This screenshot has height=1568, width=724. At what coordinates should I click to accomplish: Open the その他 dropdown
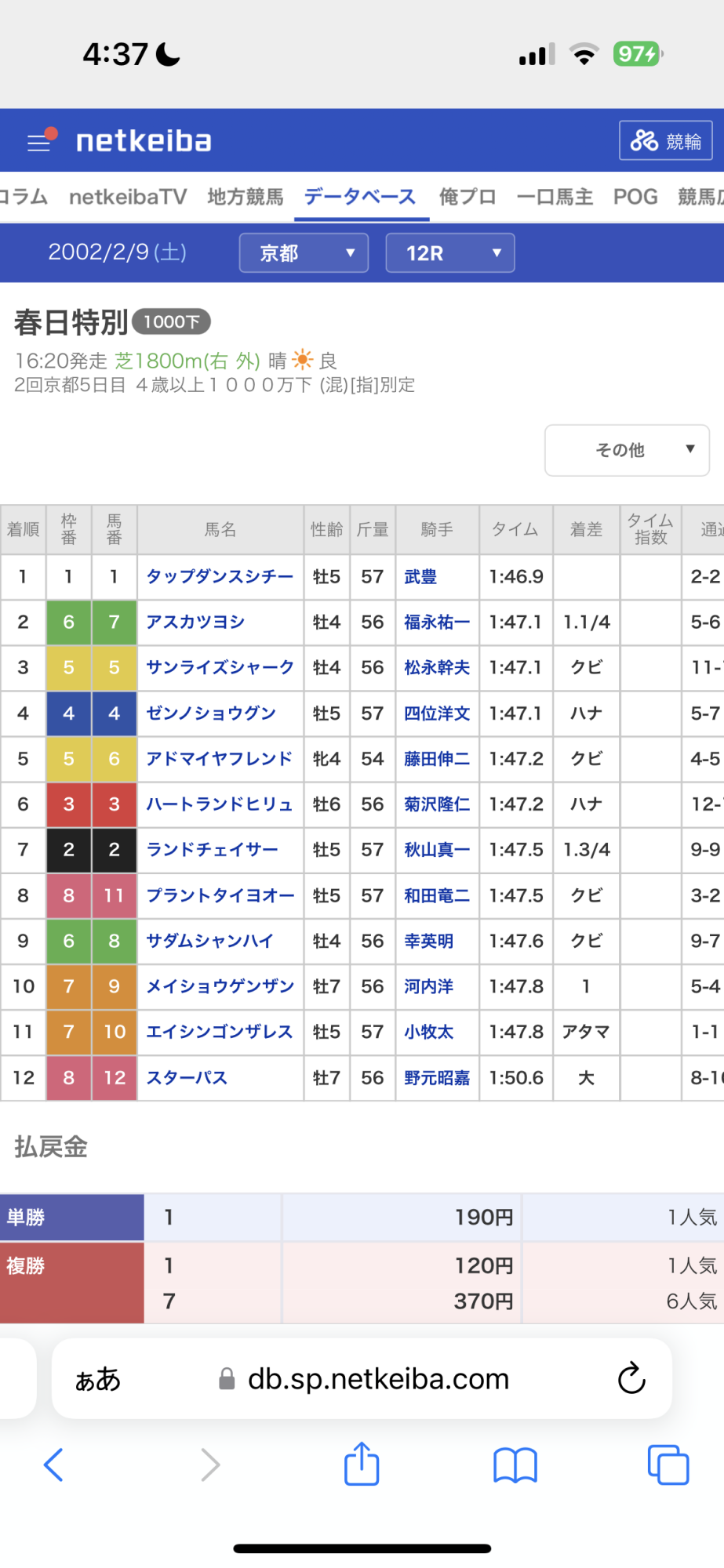click(x=627, y=450)
